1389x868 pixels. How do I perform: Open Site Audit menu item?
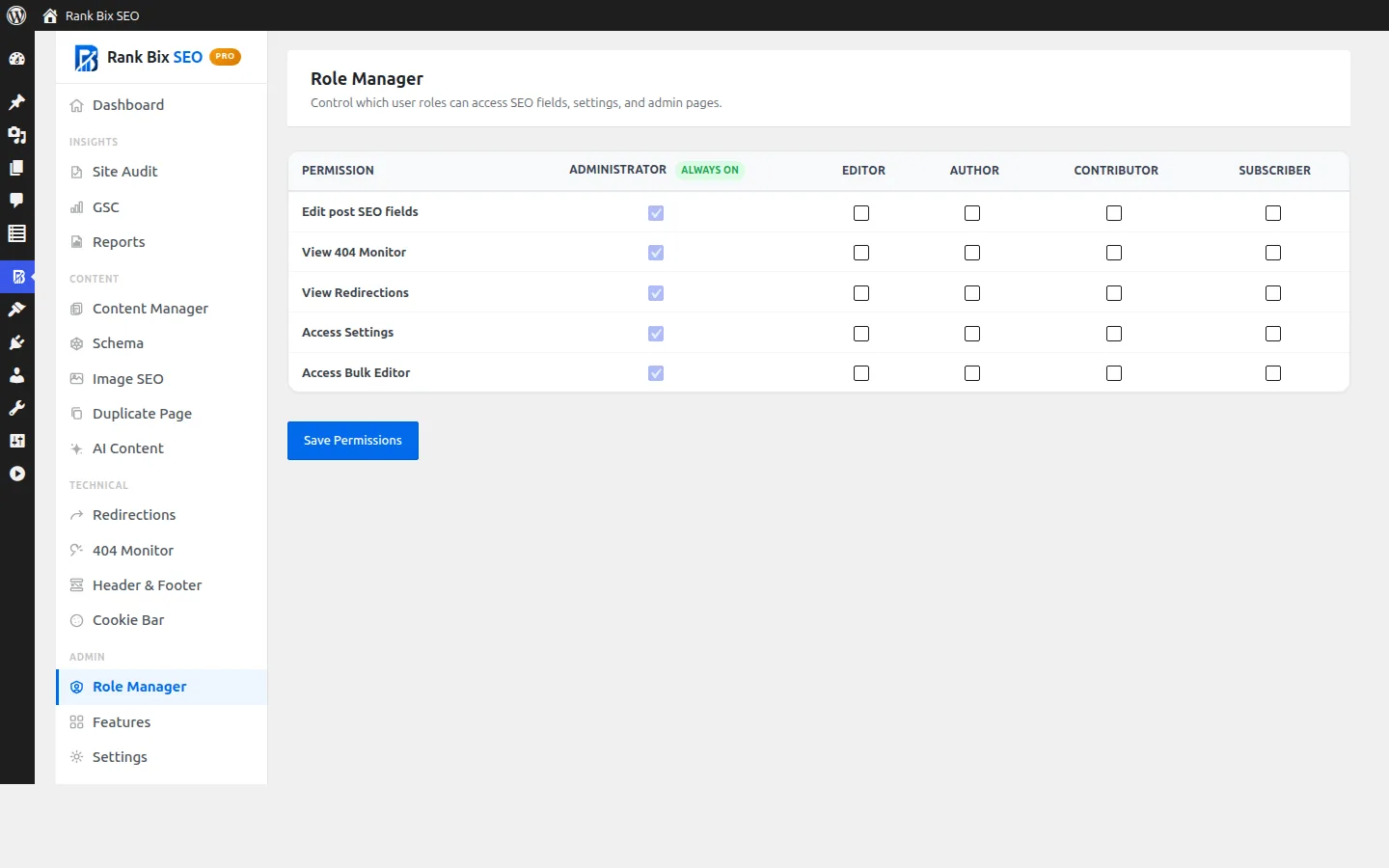click(161, 172)
